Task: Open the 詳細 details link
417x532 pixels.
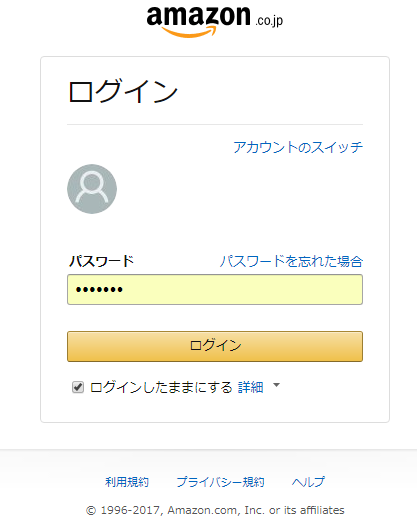Action: pos(250,387)
